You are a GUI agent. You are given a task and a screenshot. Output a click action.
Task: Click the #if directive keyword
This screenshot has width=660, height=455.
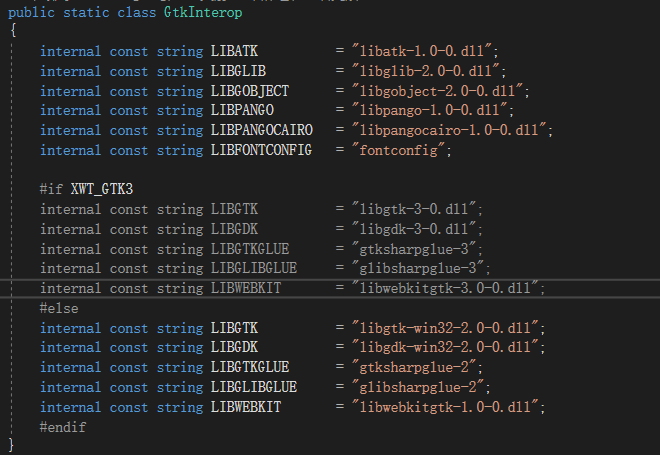51,189
